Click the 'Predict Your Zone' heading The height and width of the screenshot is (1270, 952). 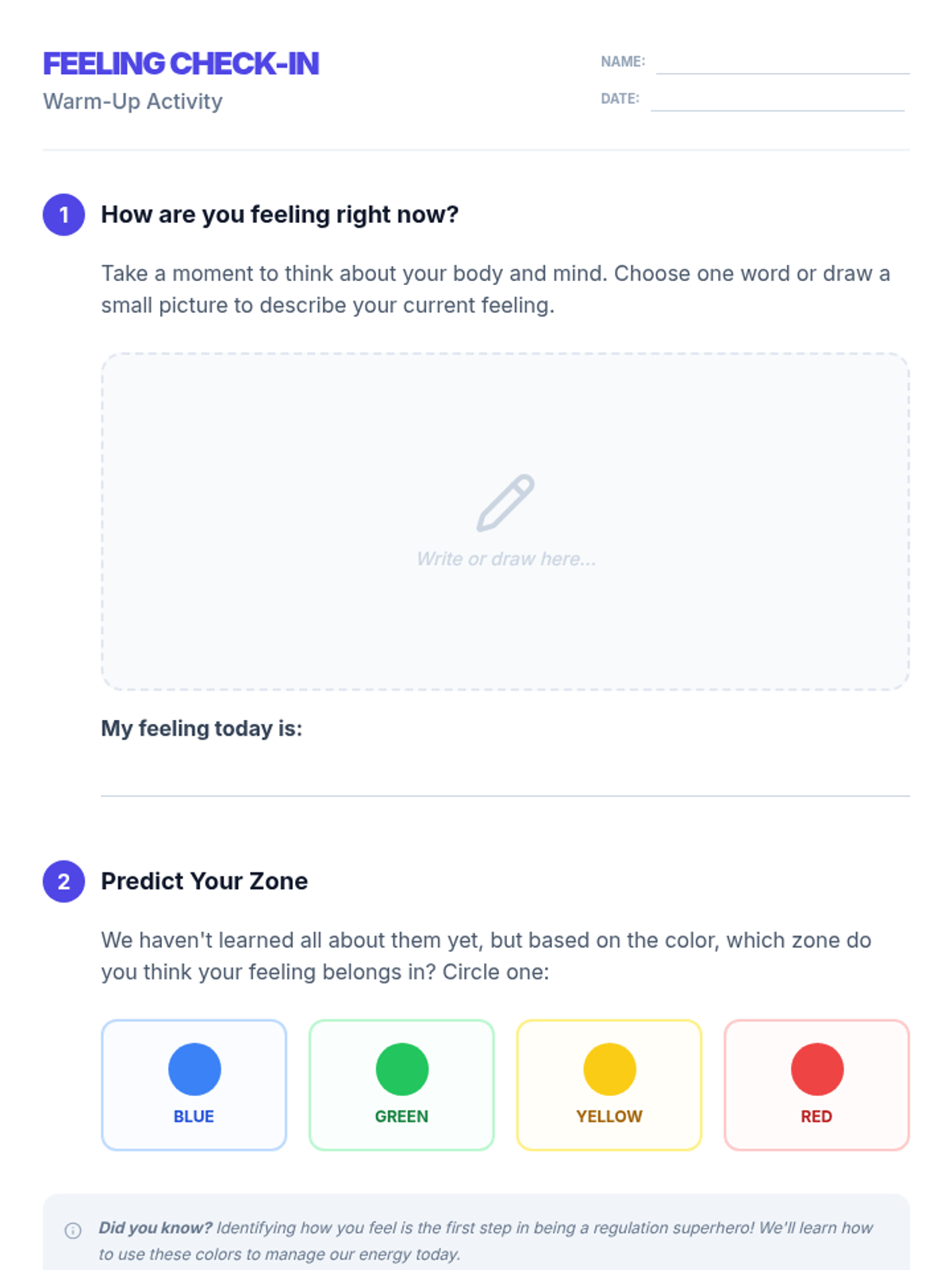click(x=205, y=881)
